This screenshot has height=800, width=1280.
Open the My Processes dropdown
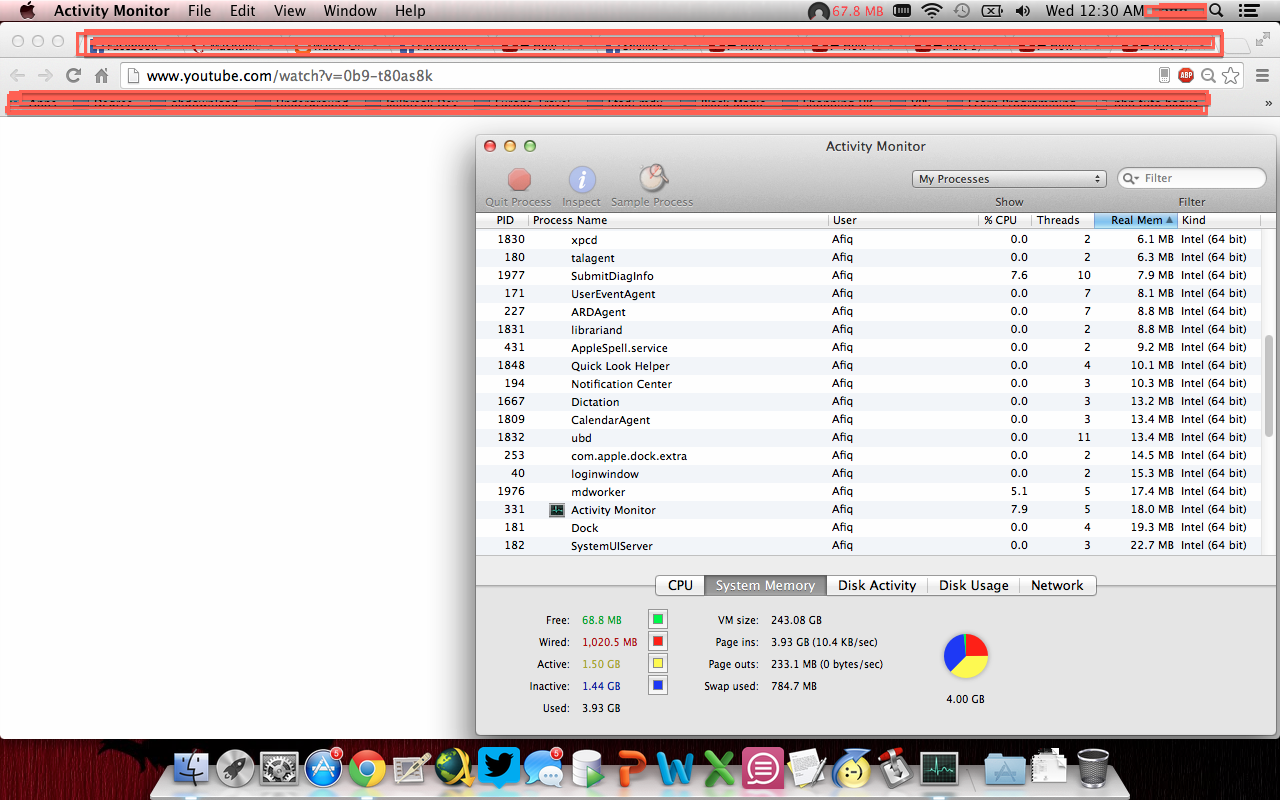(x=1009, y=179)
